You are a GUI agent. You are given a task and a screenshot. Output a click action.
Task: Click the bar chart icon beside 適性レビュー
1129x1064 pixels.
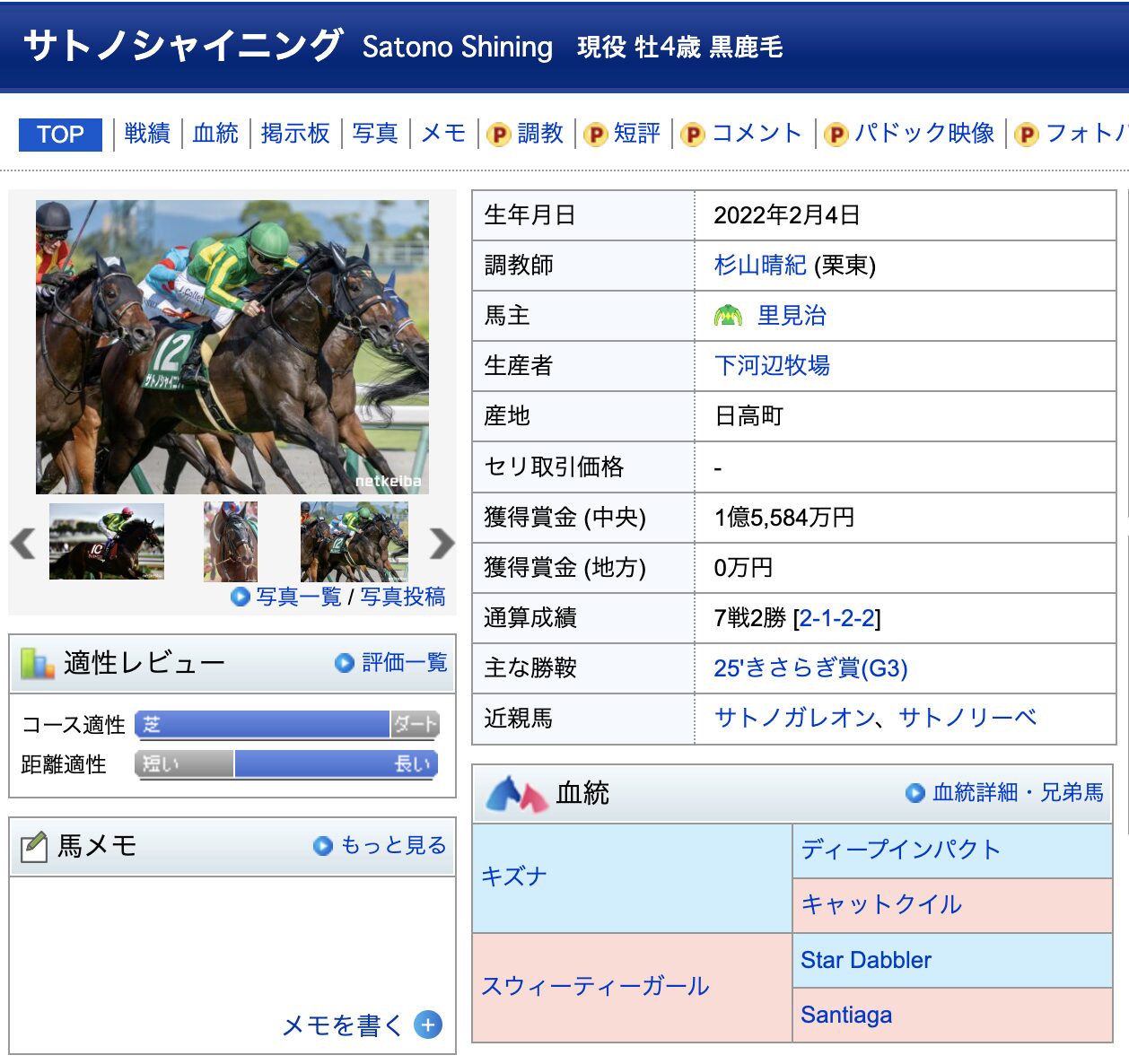(x=38, y=664)
